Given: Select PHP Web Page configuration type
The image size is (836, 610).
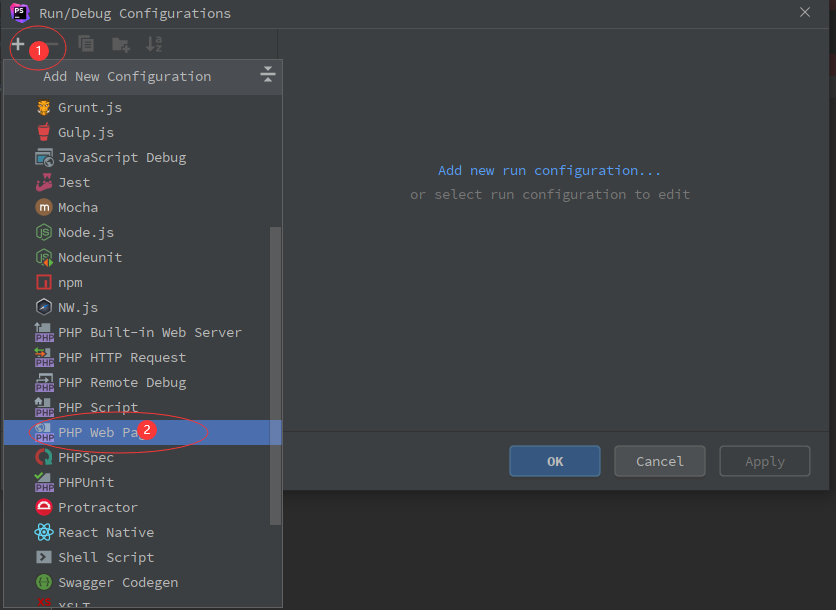Looking at the screenshot, I should point(98,432).
